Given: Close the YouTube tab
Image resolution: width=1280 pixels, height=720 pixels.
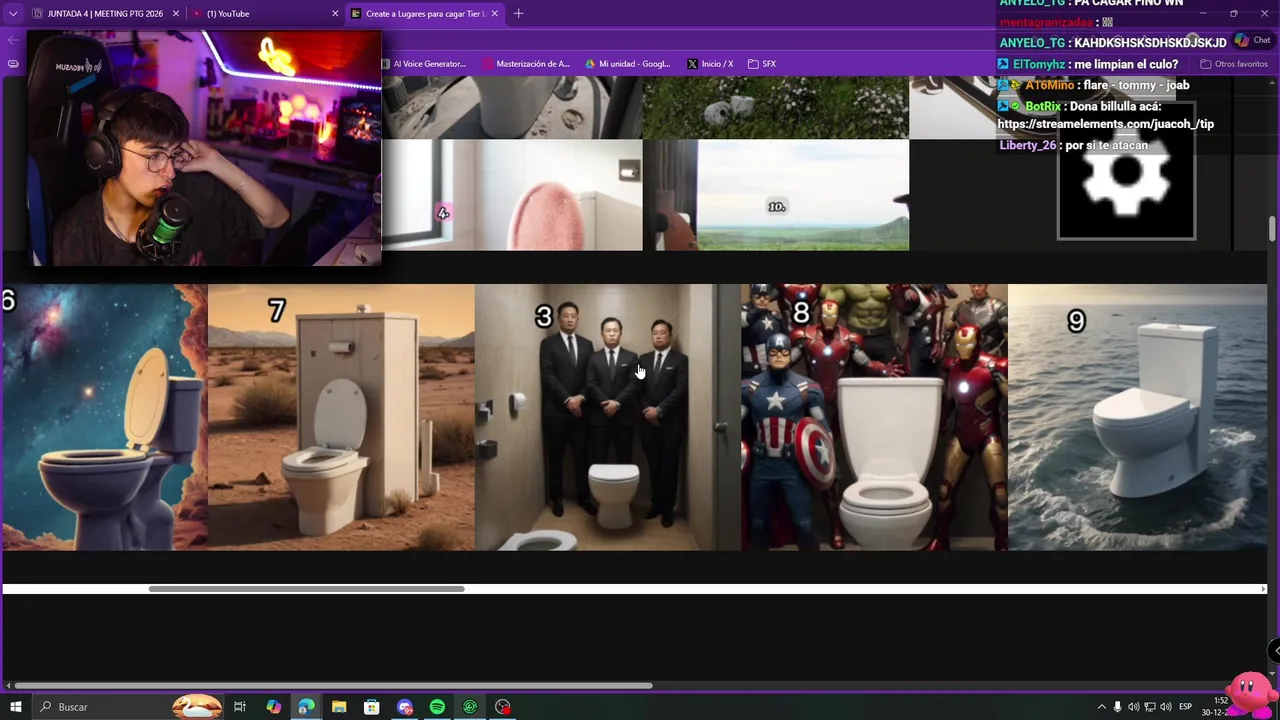Looking at the screenshot, I should (335, 14).
